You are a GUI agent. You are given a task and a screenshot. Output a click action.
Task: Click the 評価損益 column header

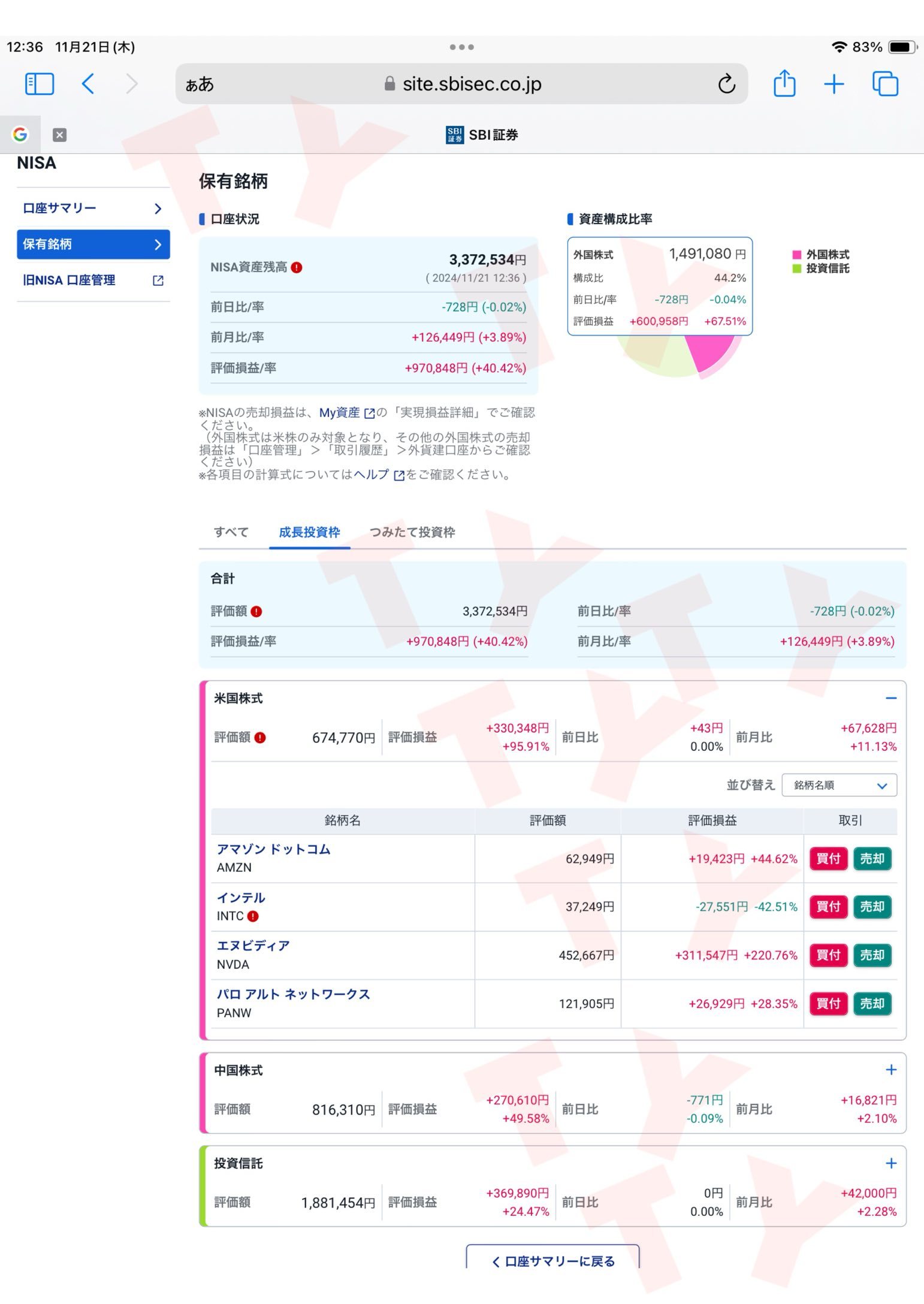[712, 820]
